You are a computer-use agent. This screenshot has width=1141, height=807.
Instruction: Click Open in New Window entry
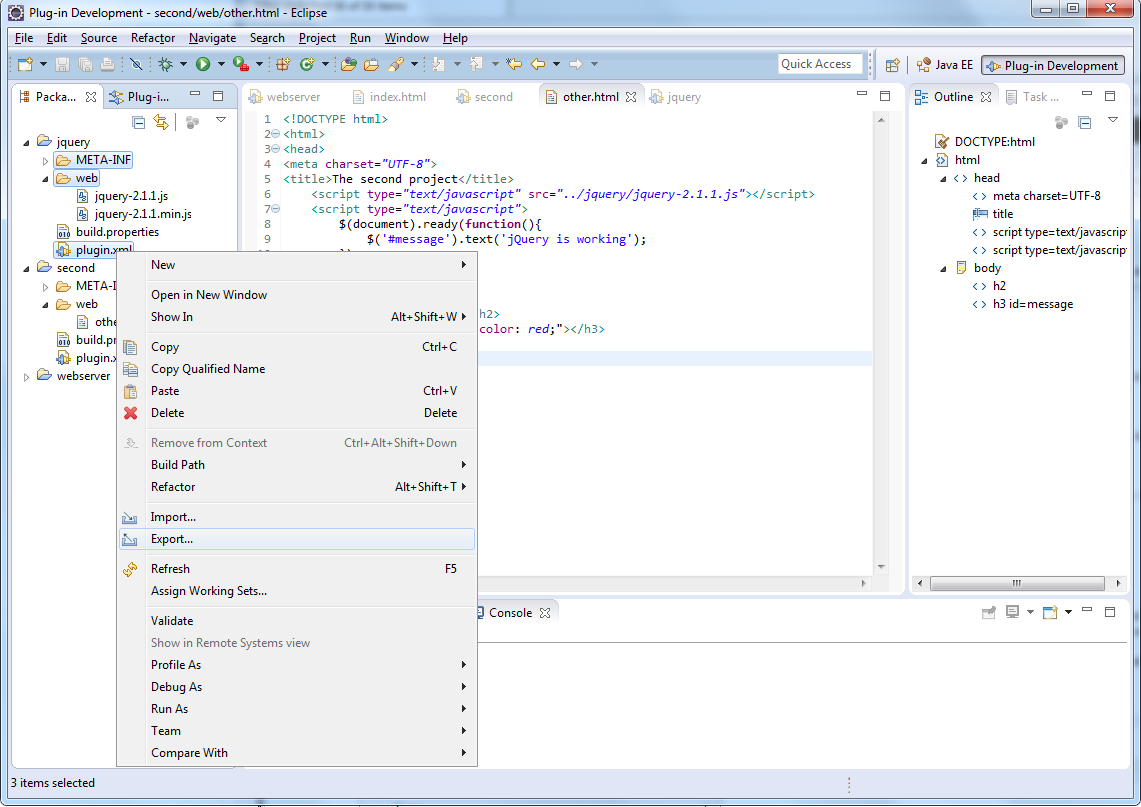pyautogui.click(x=297, y=295)
